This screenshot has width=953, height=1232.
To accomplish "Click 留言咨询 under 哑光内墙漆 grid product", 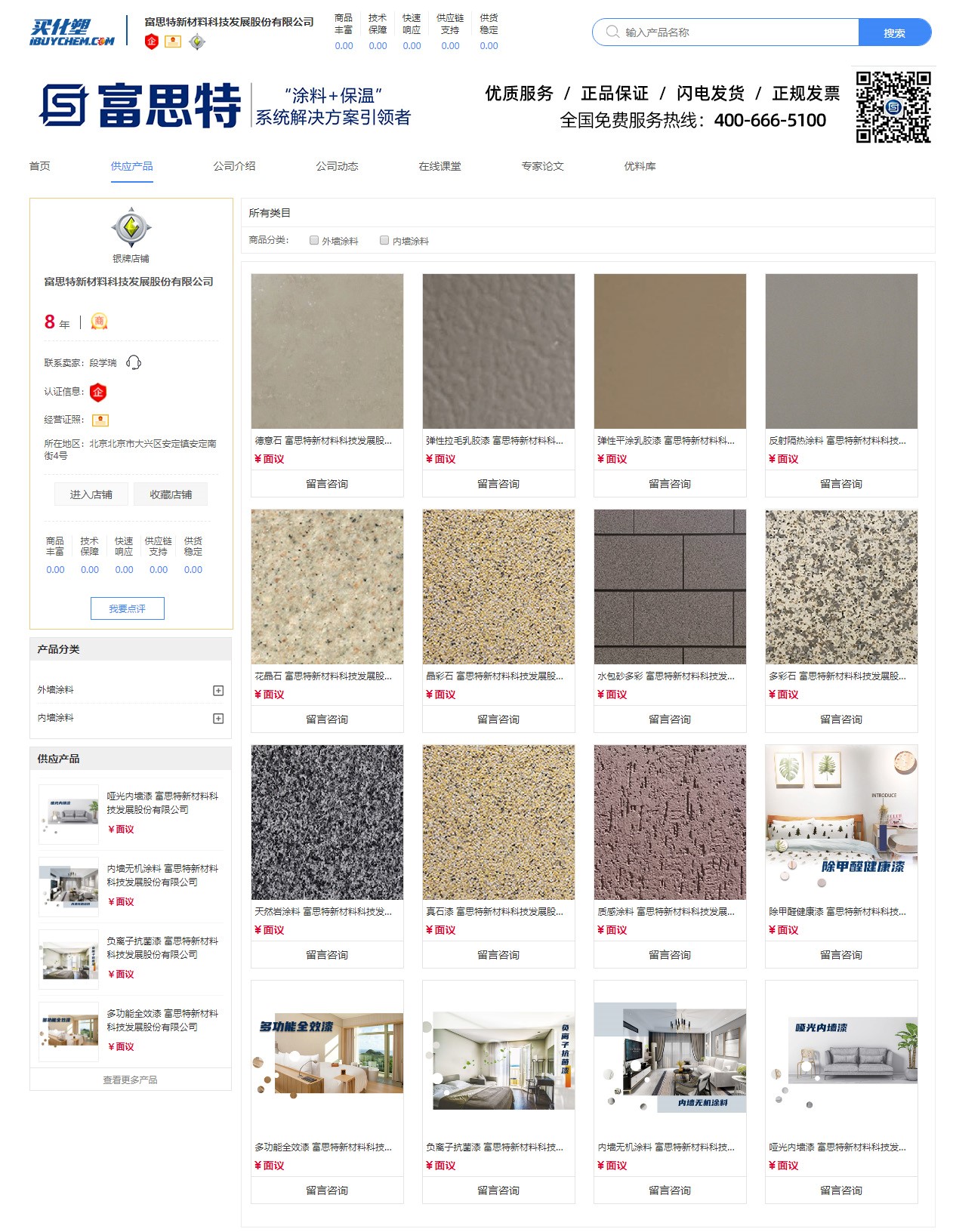I will click(x=841, y=1190).
